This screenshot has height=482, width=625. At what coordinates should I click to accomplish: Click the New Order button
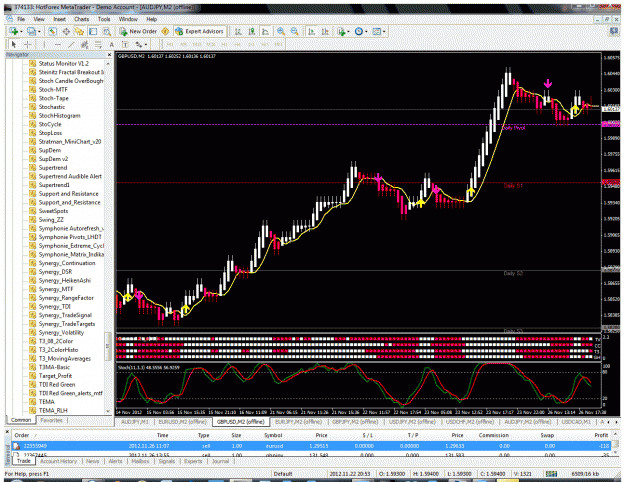coord(138,31)
